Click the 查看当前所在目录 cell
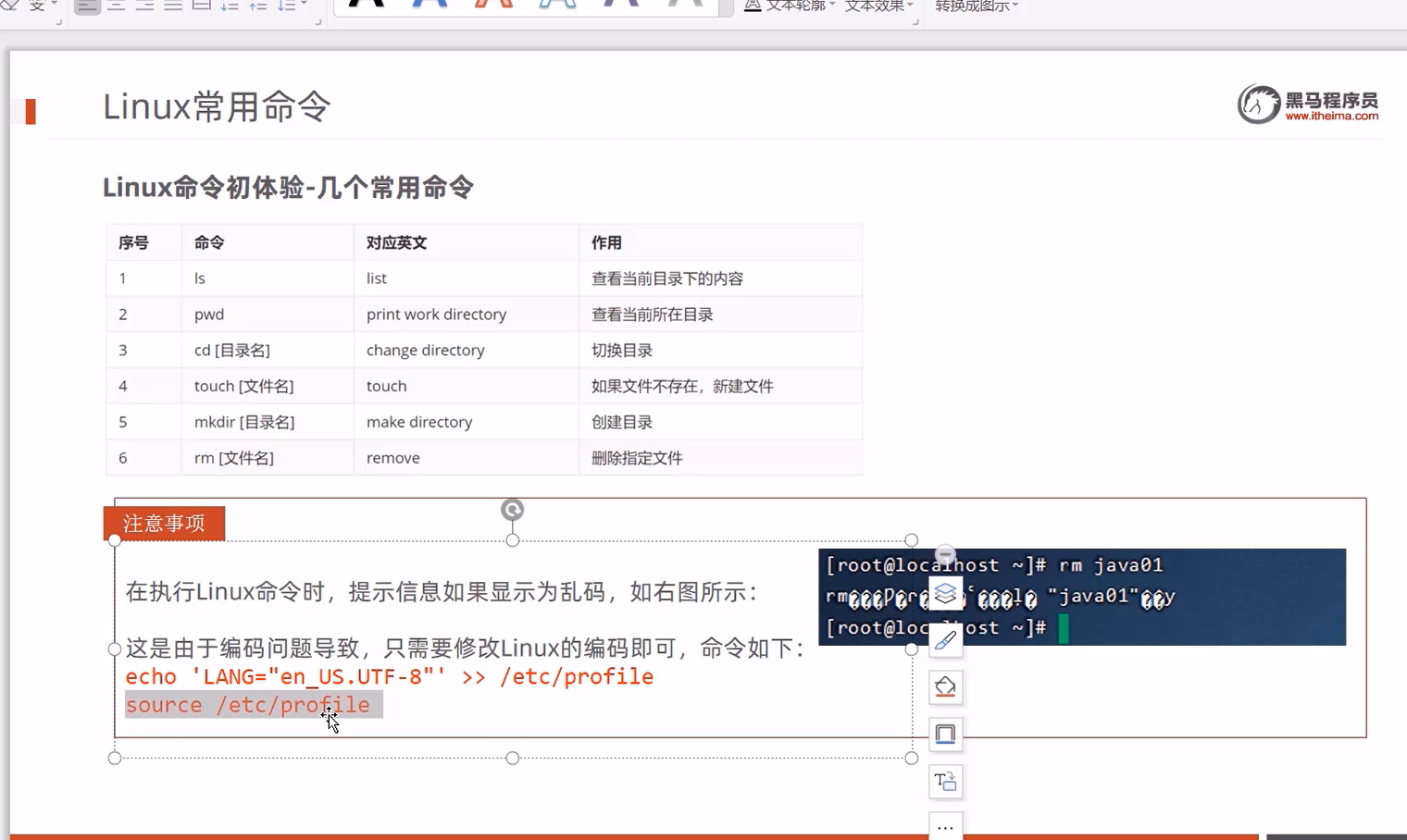The height and width of the screenshot is (840, 1407). (720, 315)
